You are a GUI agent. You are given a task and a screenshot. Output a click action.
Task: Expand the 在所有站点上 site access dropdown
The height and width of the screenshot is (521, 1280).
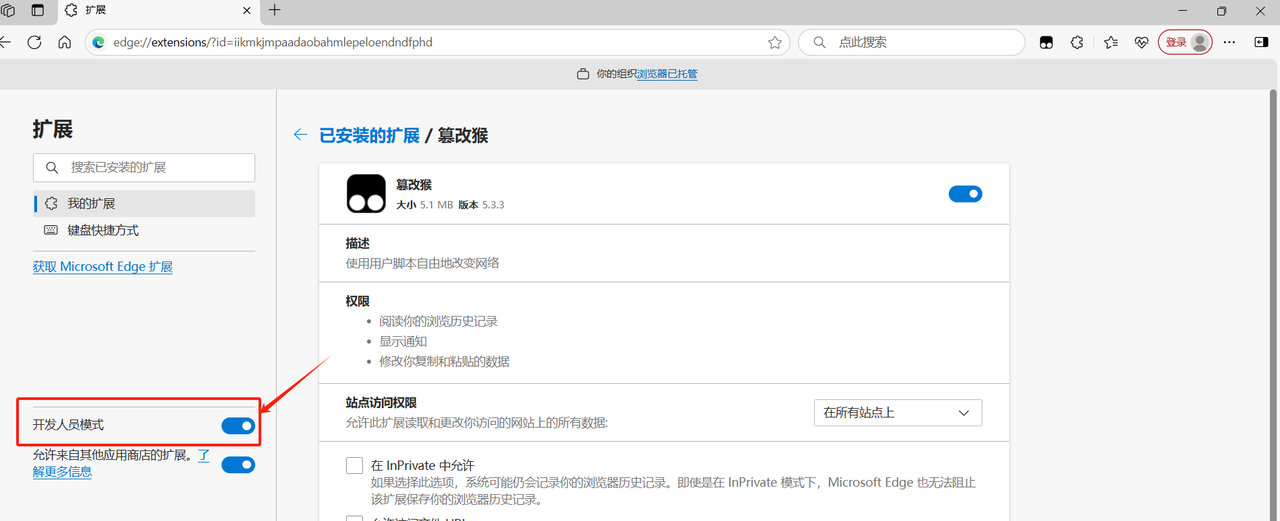point(897,413)
